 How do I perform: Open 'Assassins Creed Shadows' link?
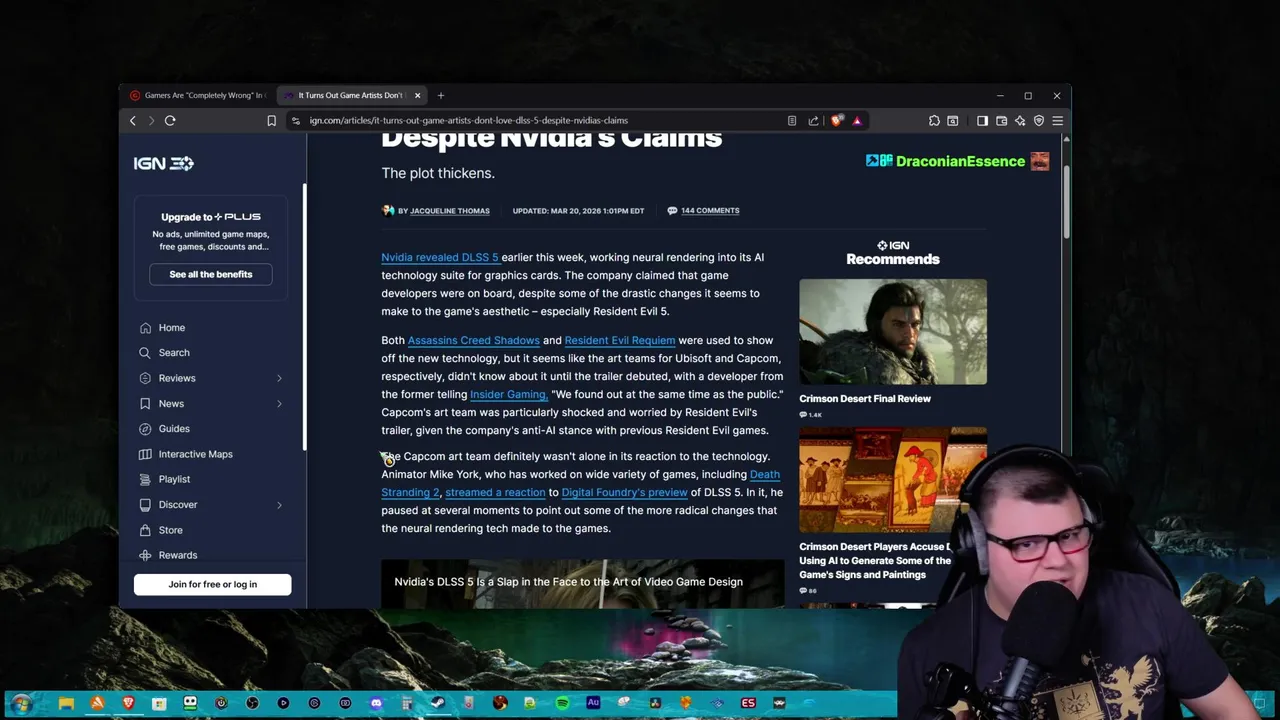(x=473, y=341)
